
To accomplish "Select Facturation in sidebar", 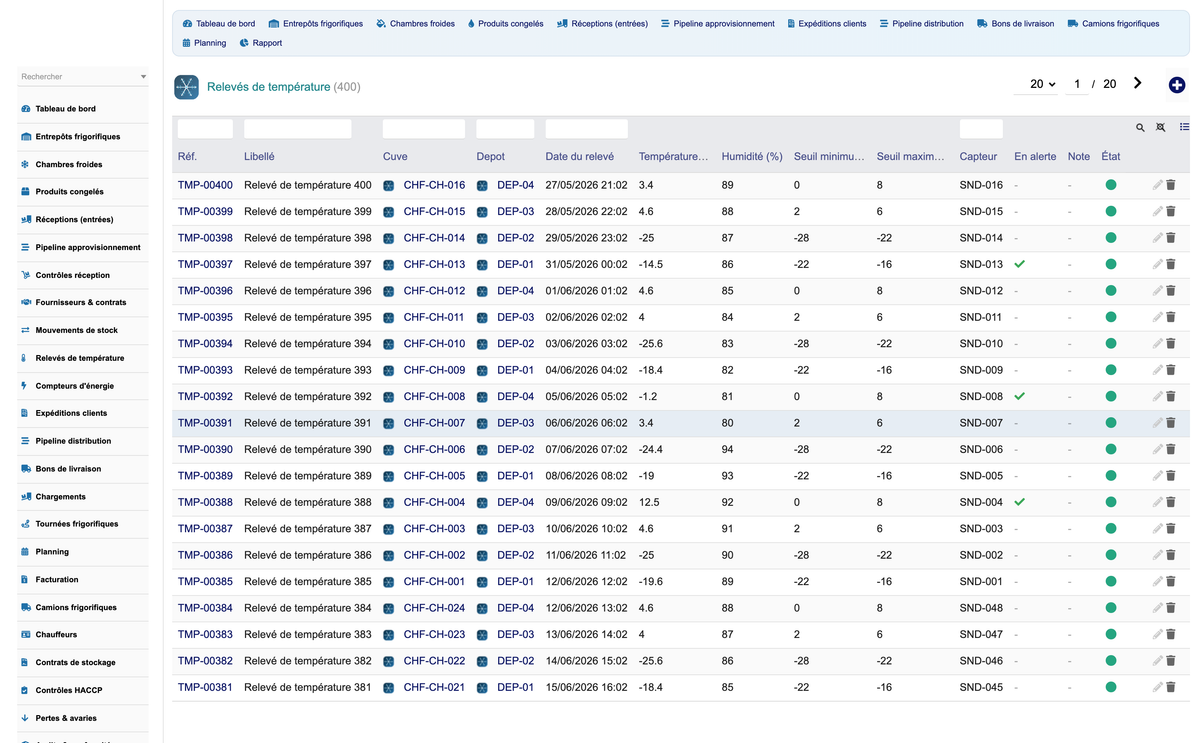I will point(57,579).
